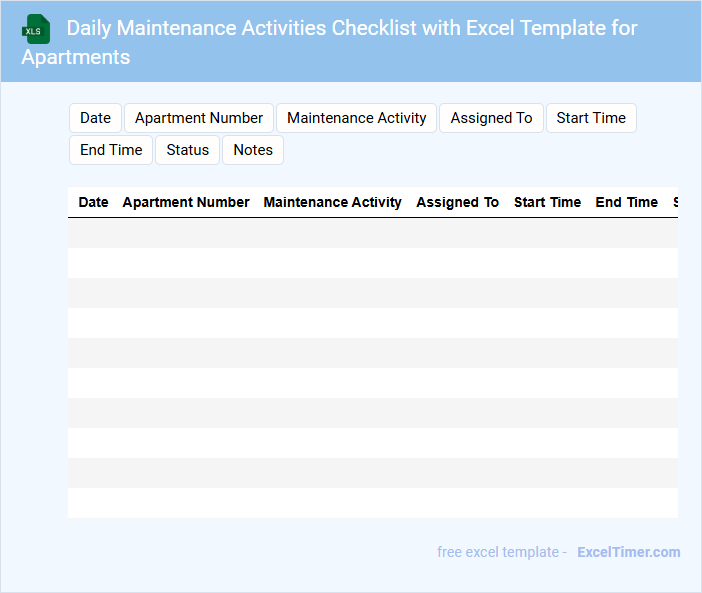Screen dimensions: 702x593
Task: Click the last empty table row
Action: pyautogui.click(x=372, y=503)
